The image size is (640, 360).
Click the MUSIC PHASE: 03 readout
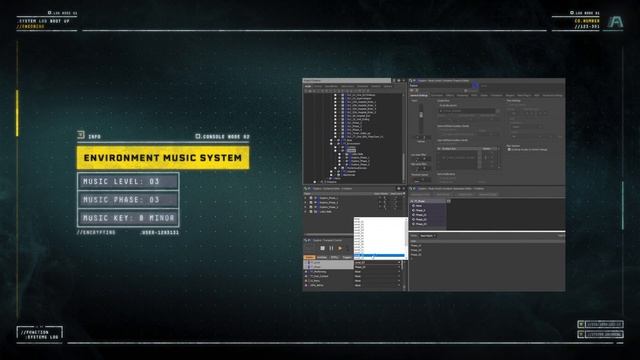(128, 200)
